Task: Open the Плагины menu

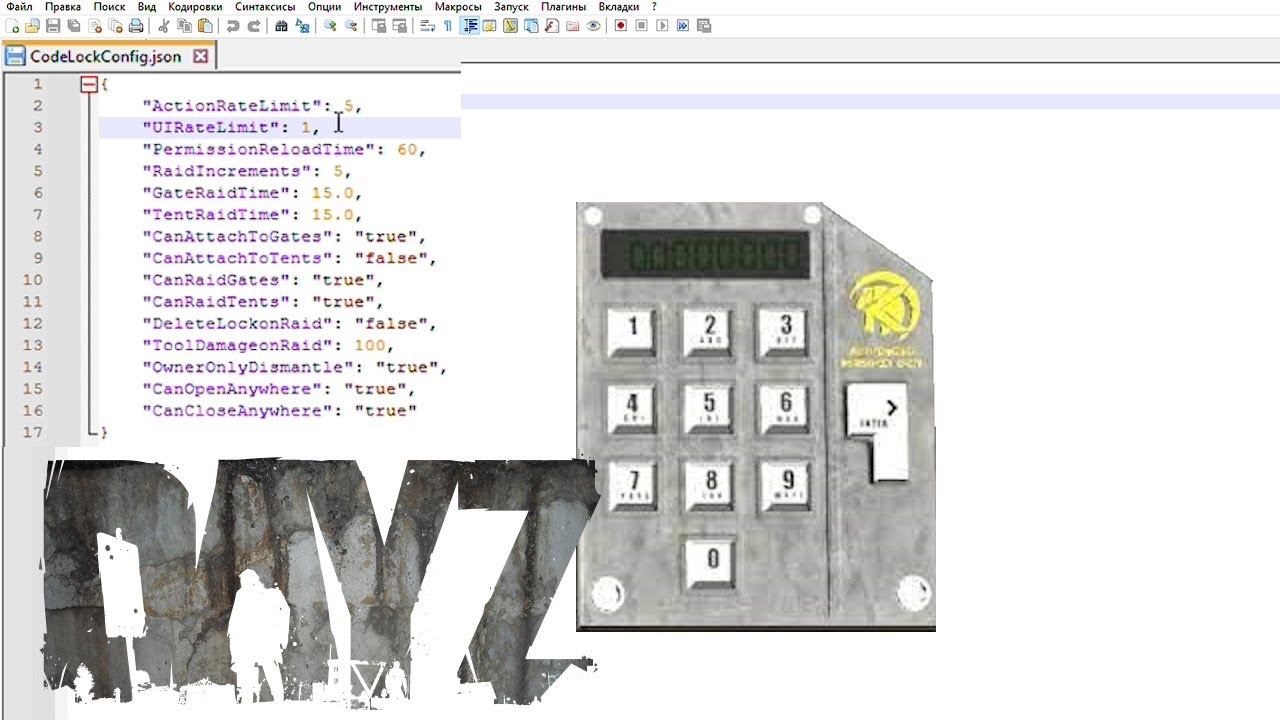Action: (564, 7)
